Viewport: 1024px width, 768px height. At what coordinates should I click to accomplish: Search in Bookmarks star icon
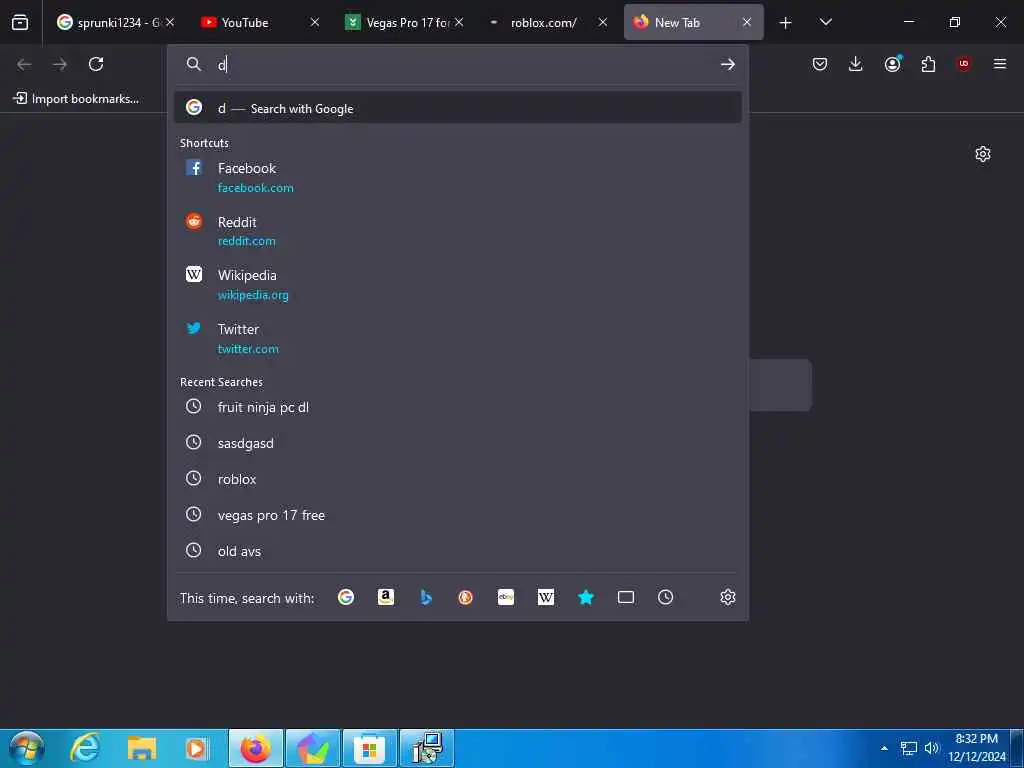586,597
